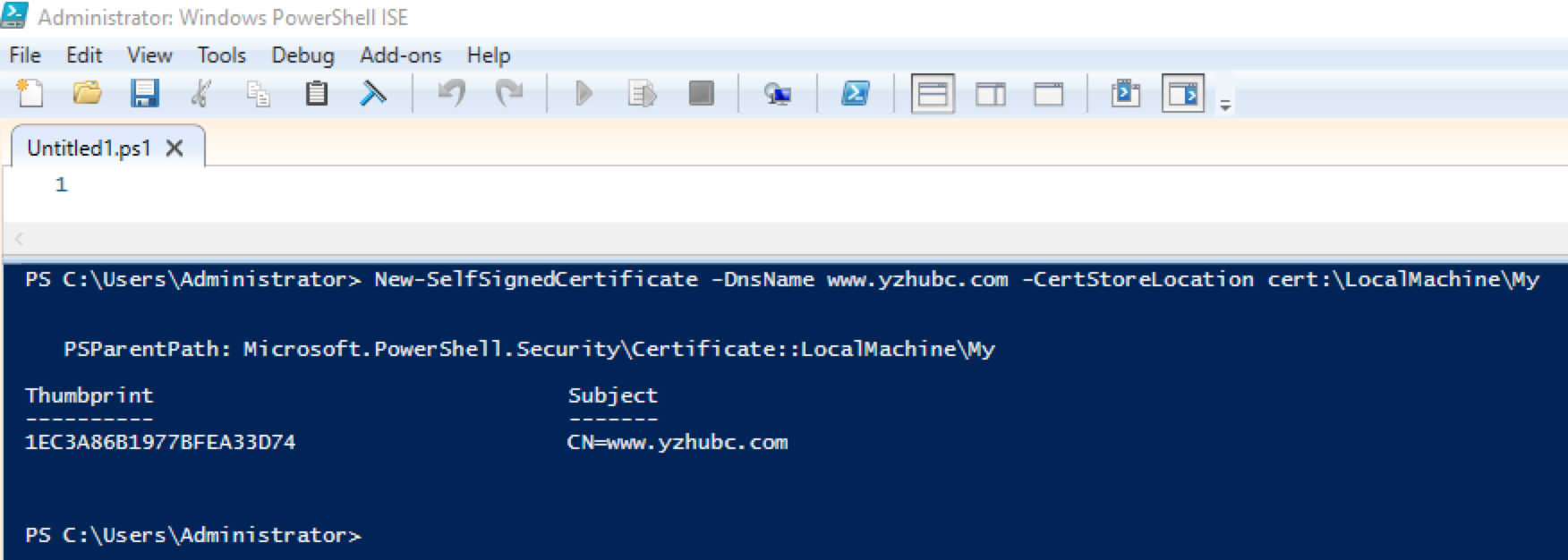This screenshot has height=560, width=1568.
Task: Open the Add-ons menu
Action: (400, 55)
